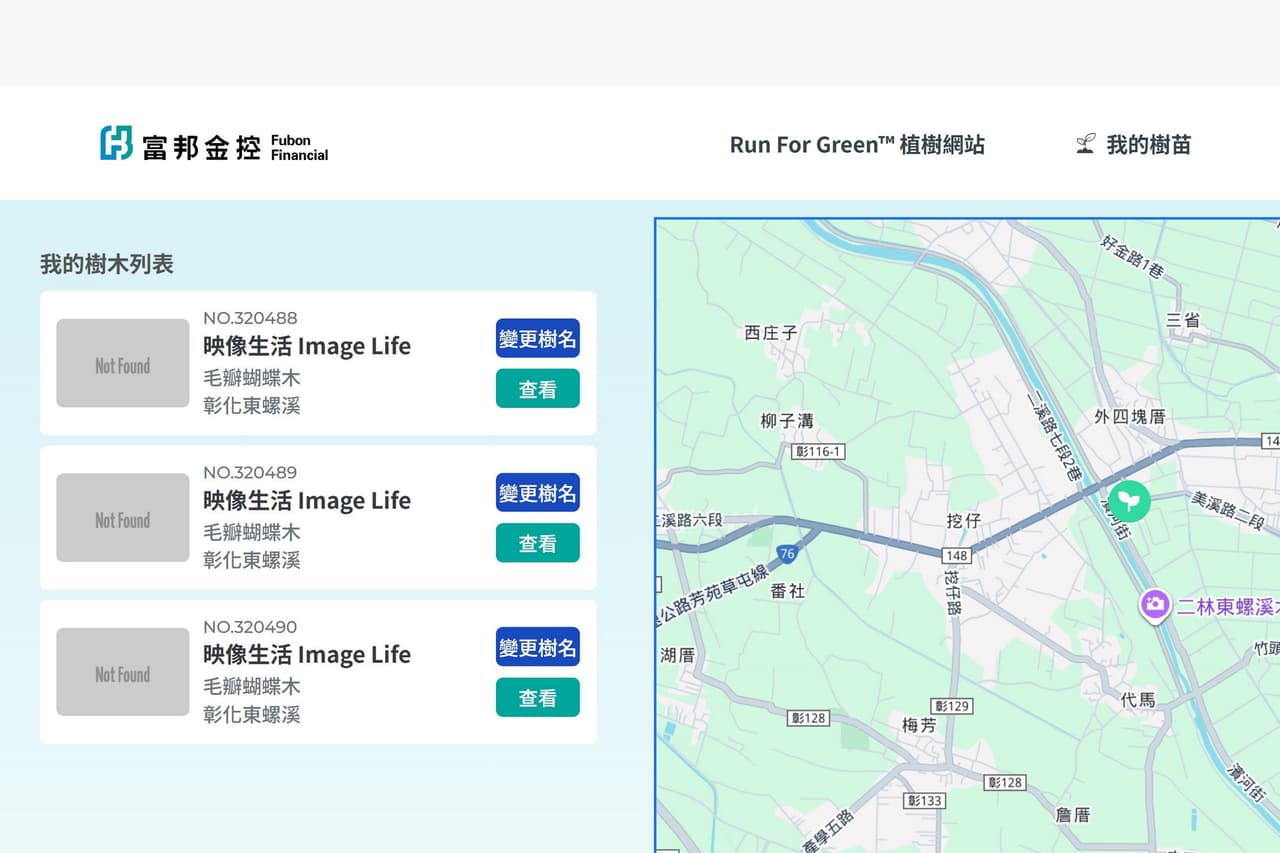Click the 彰133 road badge on map

(924, 800)
